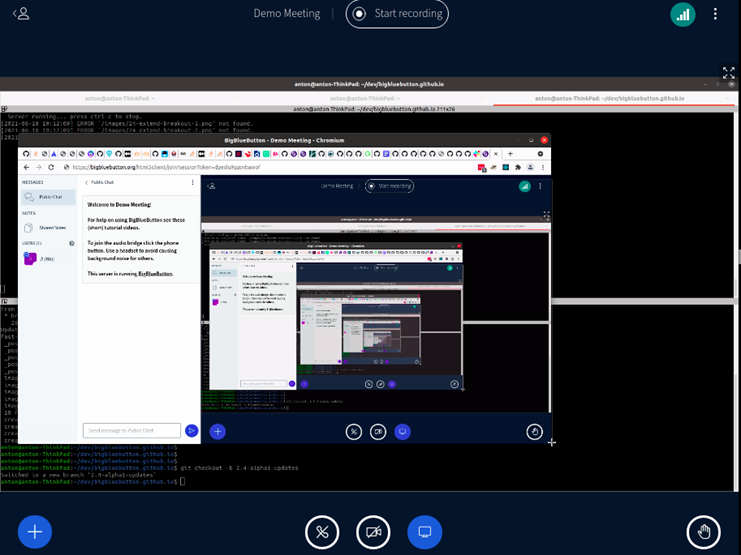Open the three-dot options menu
Screen dimensions: 741x555
(715, 14)
